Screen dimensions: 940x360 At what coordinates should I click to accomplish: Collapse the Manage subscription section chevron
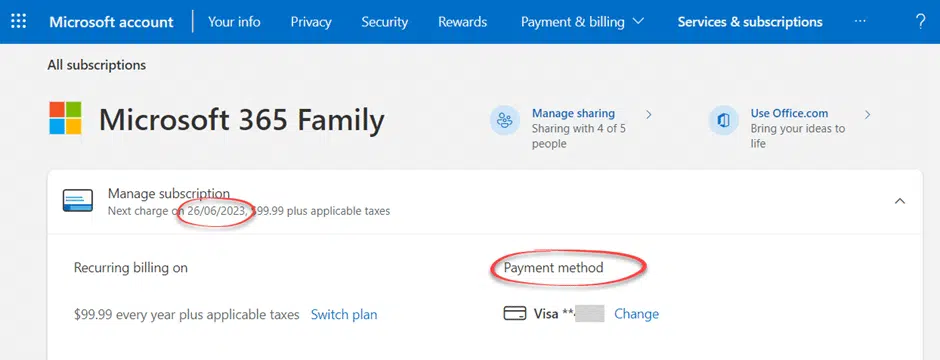click(x=900, y=201)
